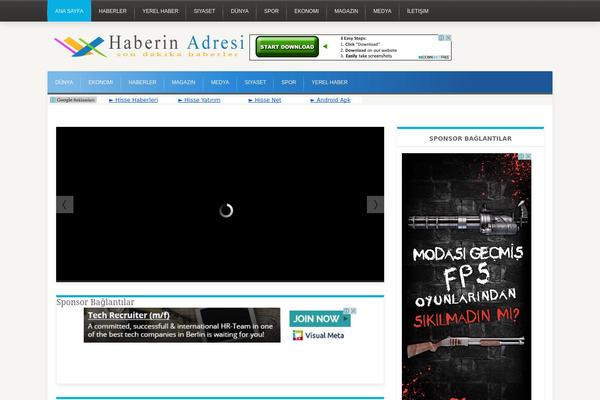Open MEDYA in the top dark menu

point(382,11)
